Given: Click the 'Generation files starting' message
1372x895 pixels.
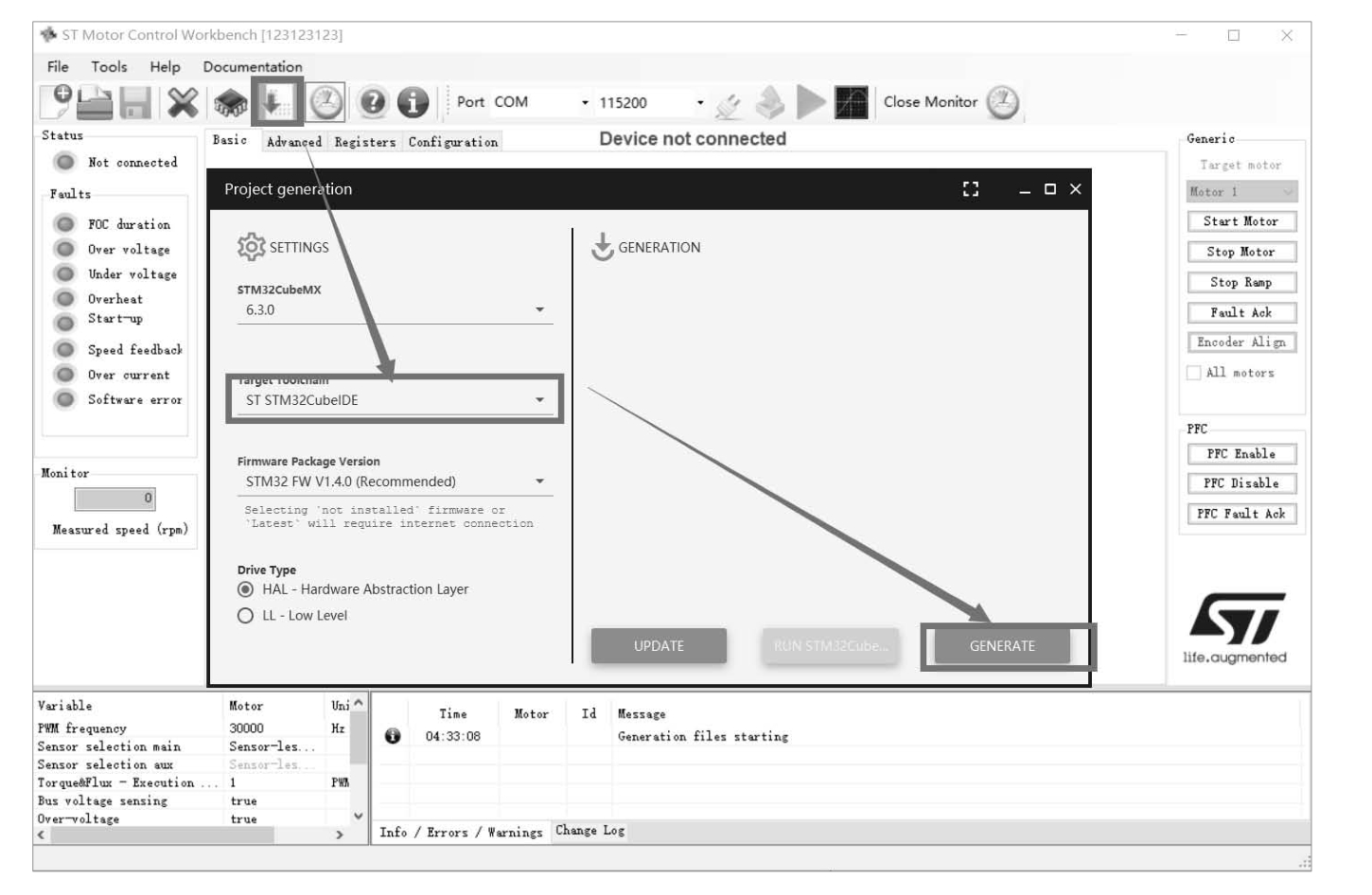Looking at the screenshot, I should [x=703, y=736].
